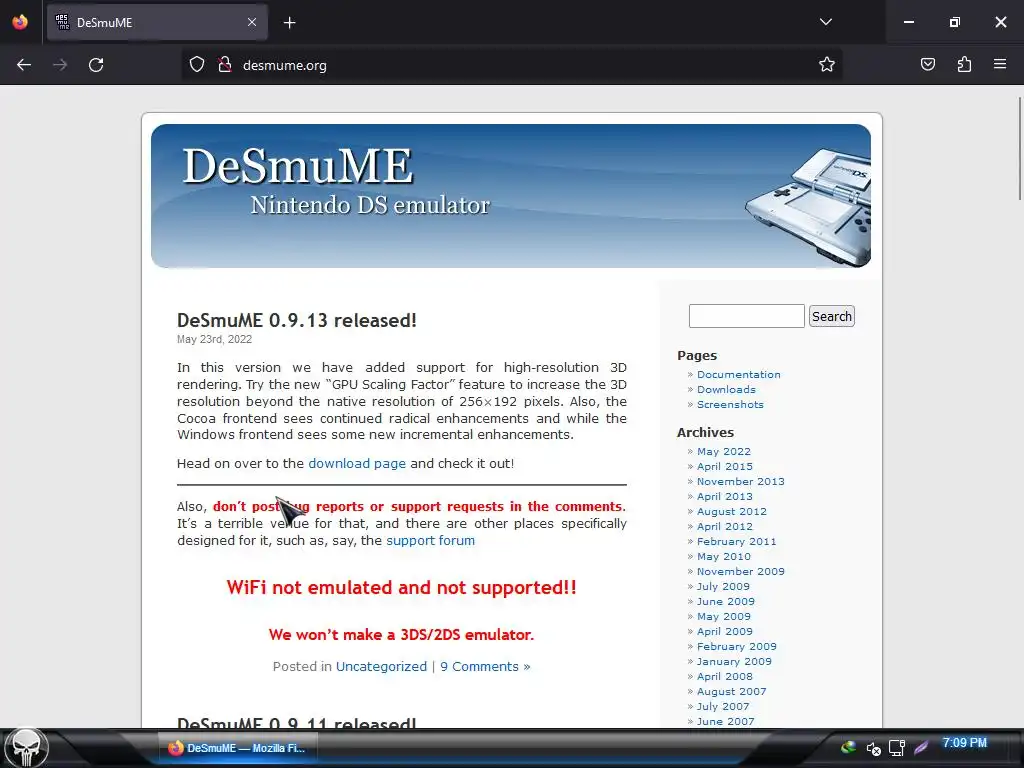Image resolution: width=1024 pixels, height=768 pixels.
Task: Open the July 2007 archive
Action: pyautogui.click(x=723, y=707)
